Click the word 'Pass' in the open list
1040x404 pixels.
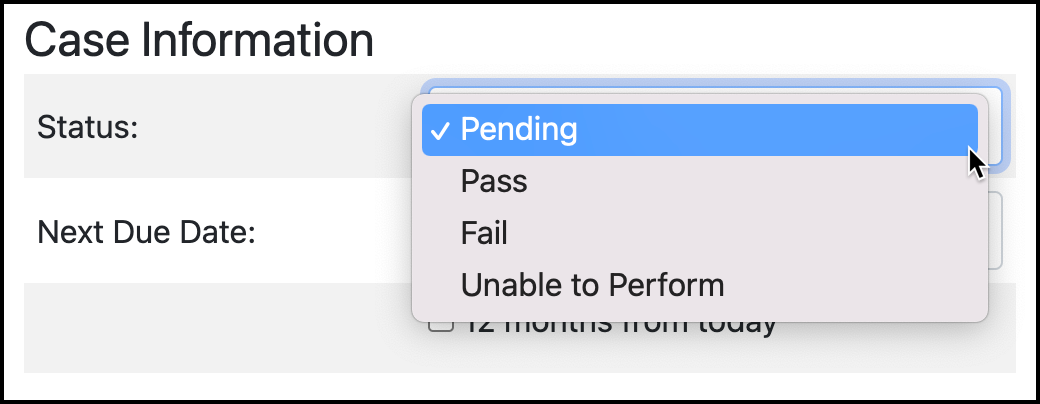click(x=494, y=181)
